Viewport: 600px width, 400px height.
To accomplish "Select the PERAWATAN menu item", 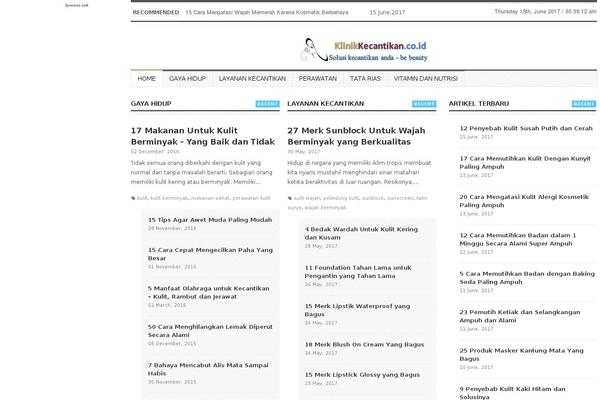I will tap(318, 78).
